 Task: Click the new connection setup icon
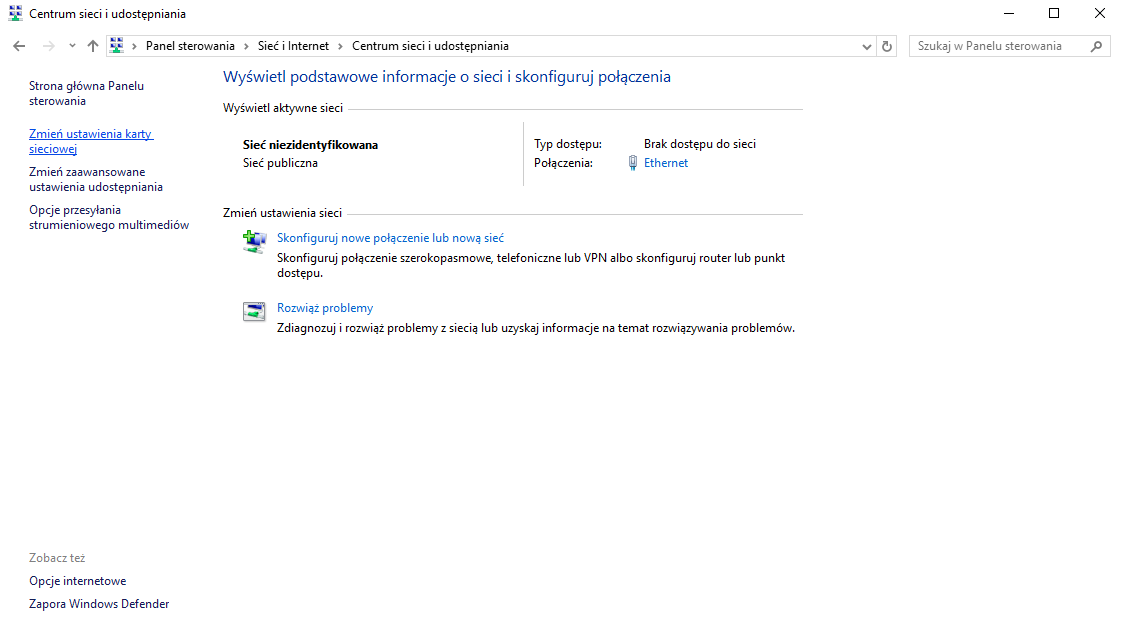[254, 241]
